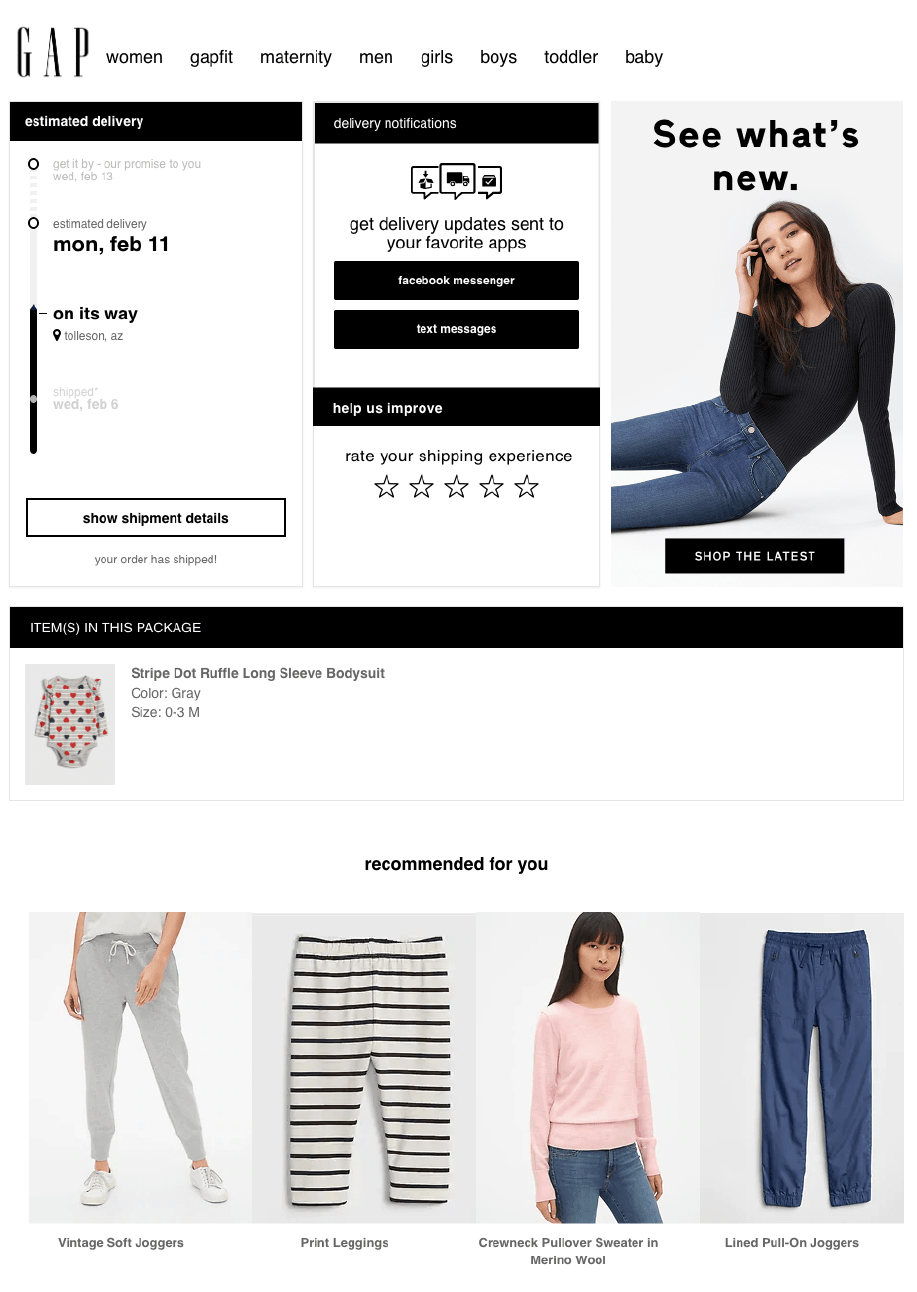Viewport: 917px width, 1292px height.
Task: Open Stripe Dot Ruffle Bodysuit thumbnail
Action: [x=70, y=724]
